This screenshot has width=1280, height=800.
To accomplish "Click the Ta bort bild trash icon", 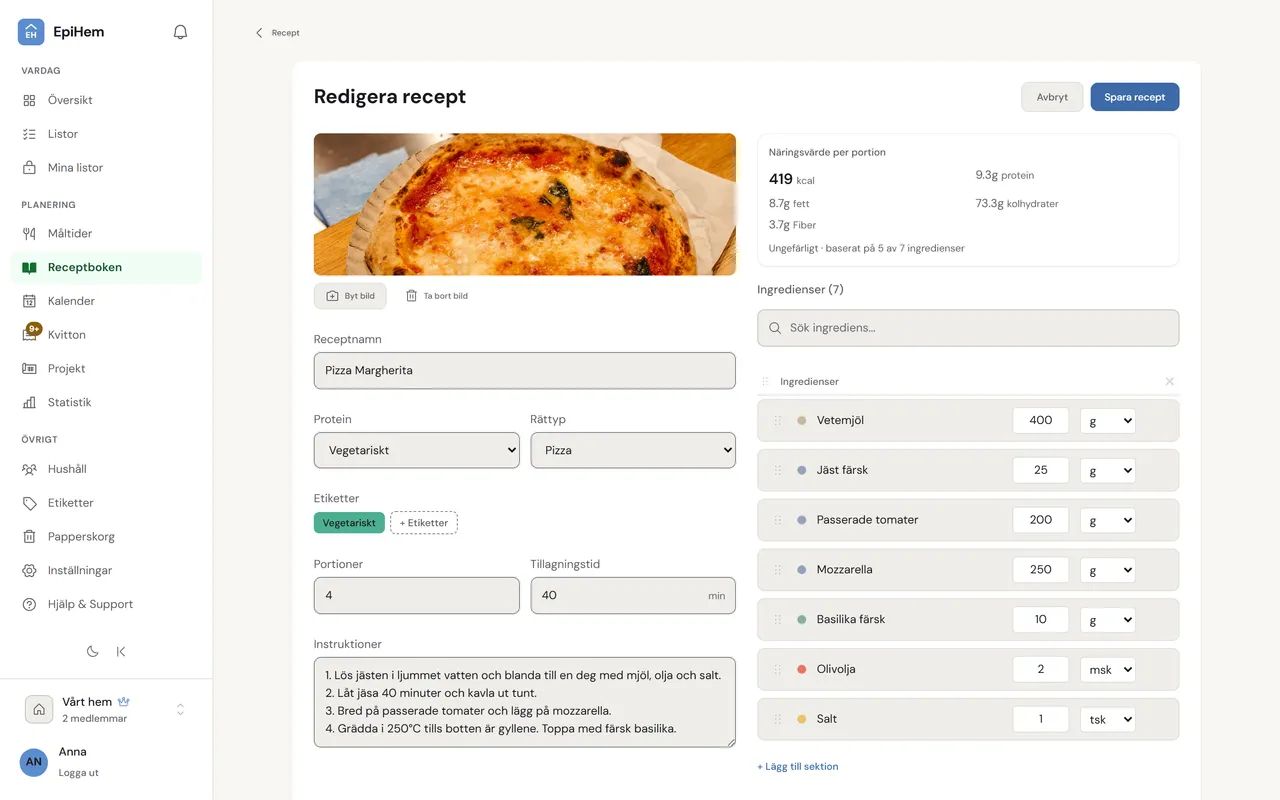I will tap(411, 296).
